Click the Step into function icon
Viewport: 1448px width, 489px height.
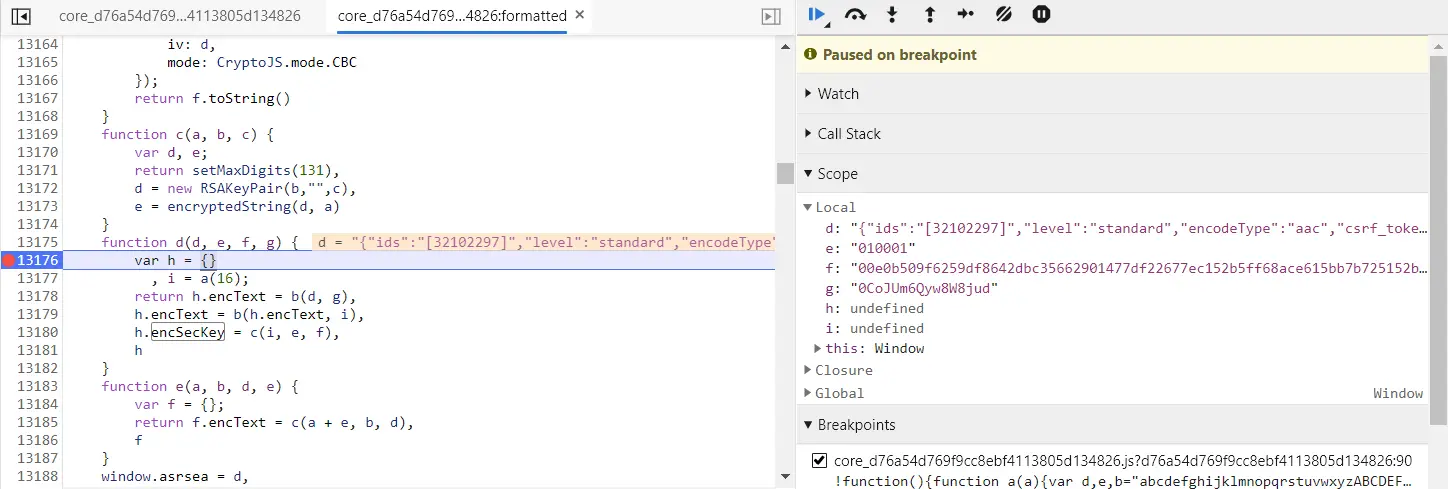pos(892,15)
